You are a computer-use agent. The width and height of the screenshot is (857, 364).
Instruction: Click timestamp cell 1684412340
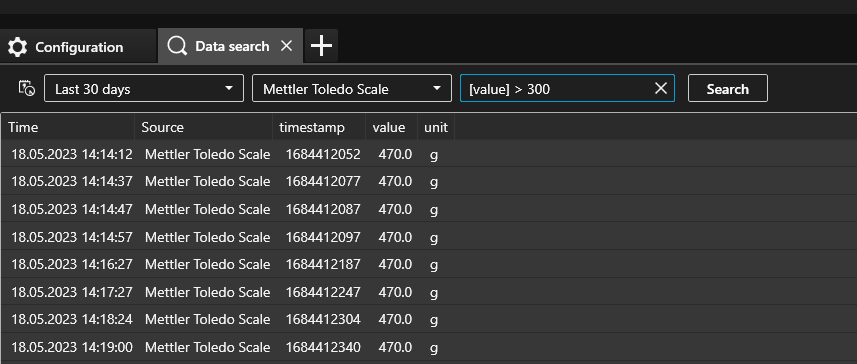click(323, 347)
